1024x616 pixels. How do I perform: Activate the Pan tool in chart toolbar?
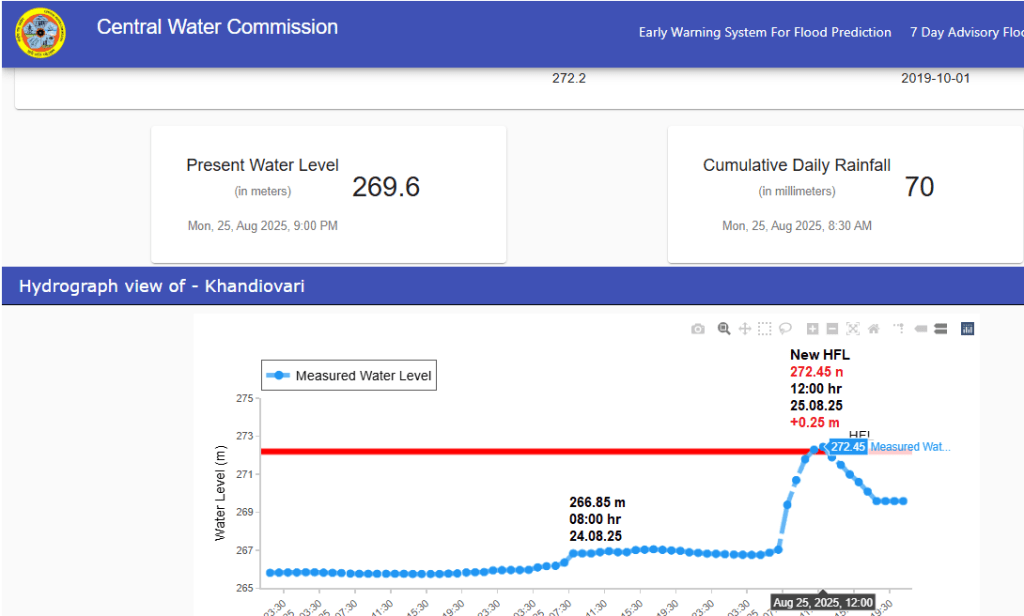pos(744,329)
